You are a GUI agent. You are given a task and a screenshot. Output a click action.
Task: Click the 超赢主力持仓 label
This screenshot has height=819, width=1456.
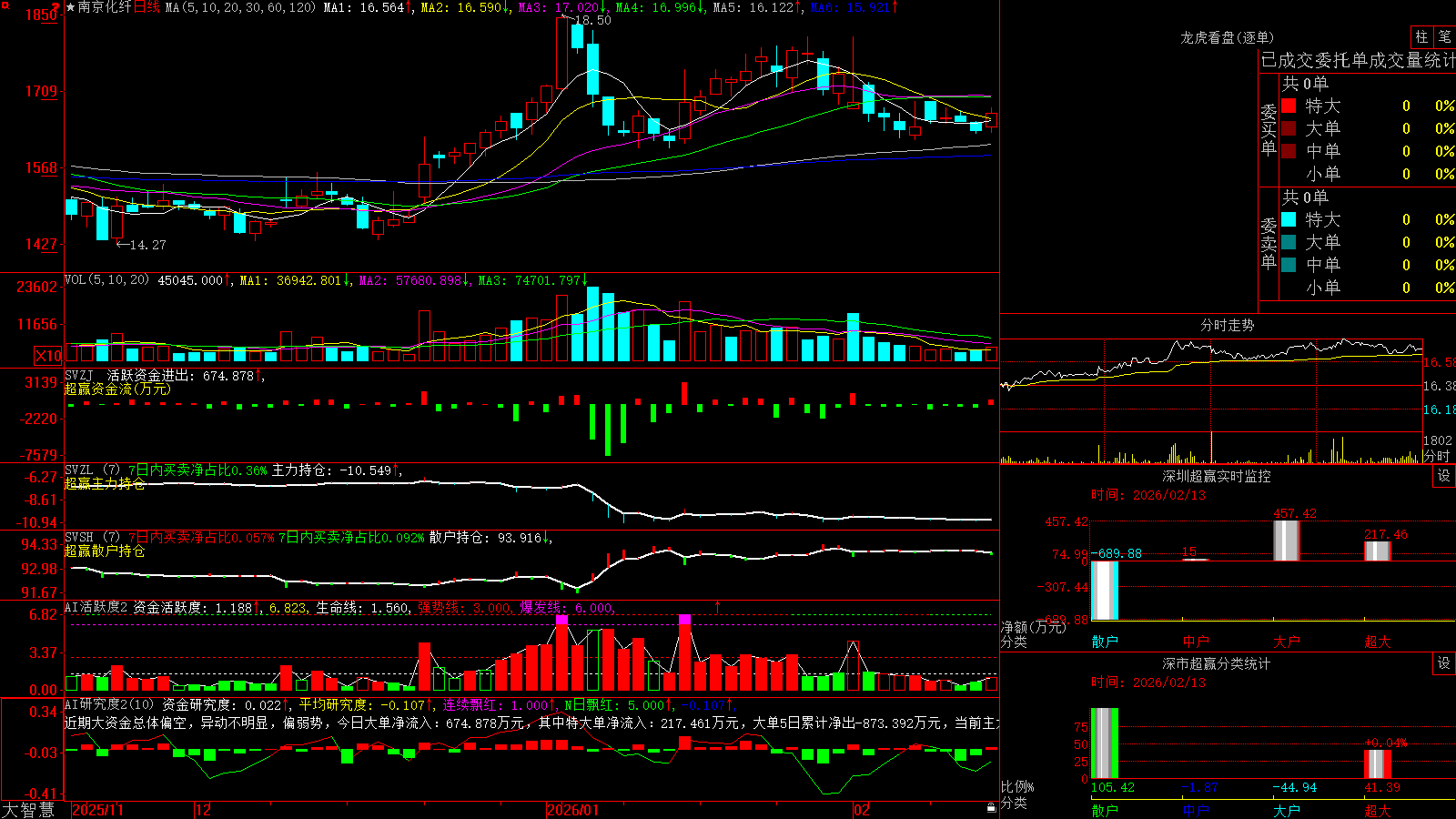(x=105, y=483)
